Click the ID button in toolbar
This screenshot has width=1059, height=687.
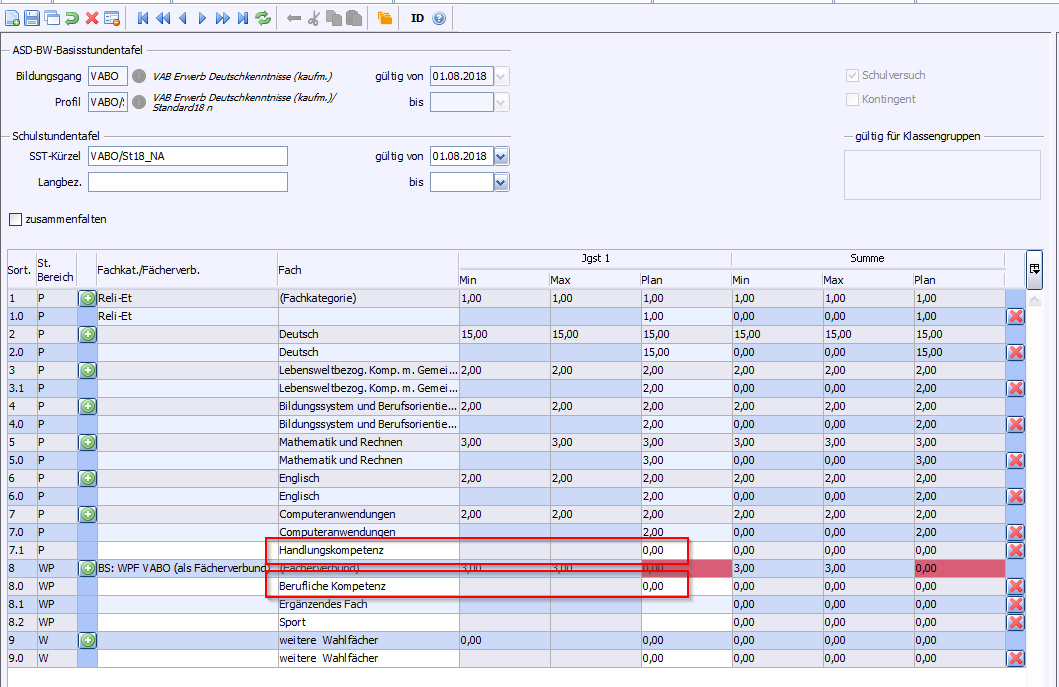pos(417,18)
